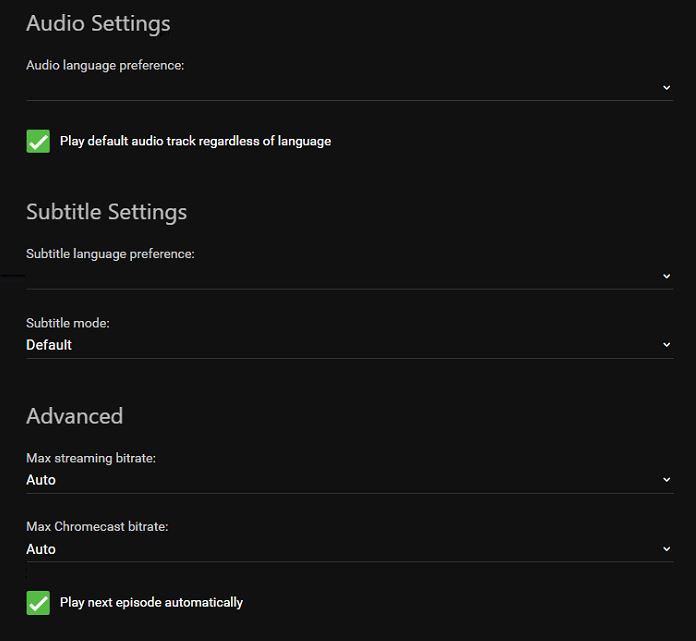Click the Advanced section heading
The image size is (696, 641).
point(74,416)
